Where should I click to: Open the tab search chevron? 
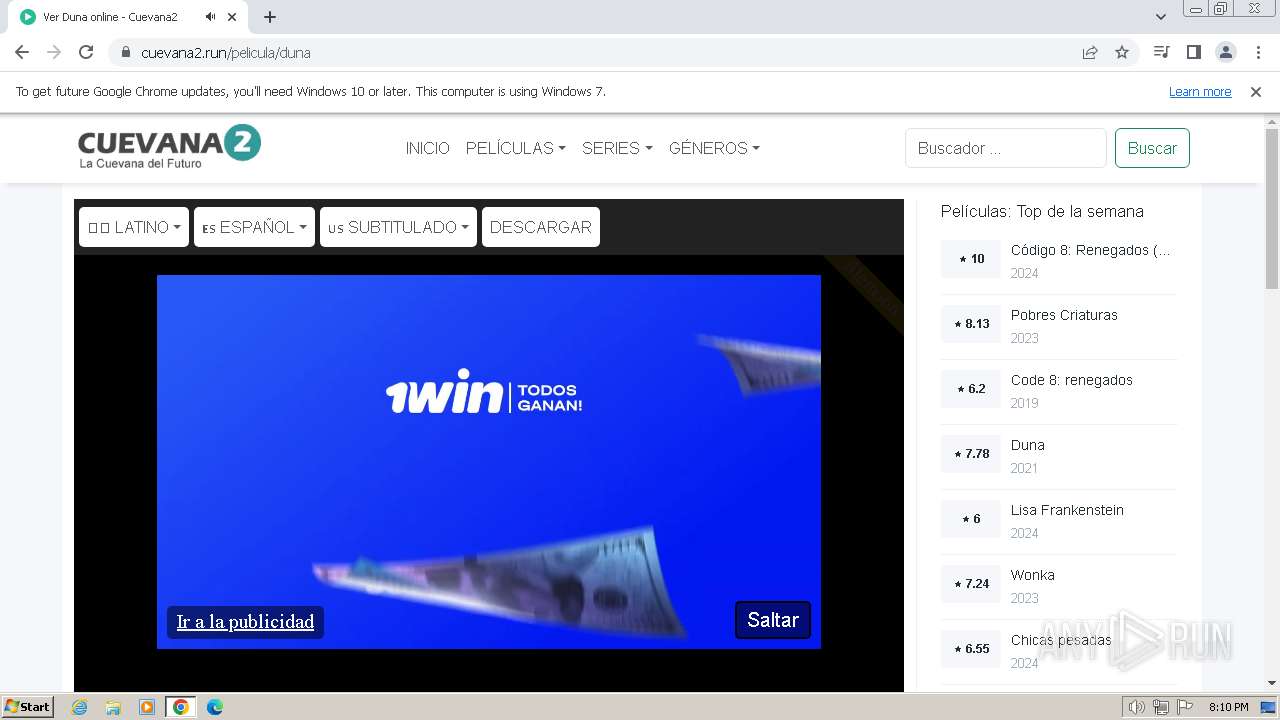tap(1161, 17)
